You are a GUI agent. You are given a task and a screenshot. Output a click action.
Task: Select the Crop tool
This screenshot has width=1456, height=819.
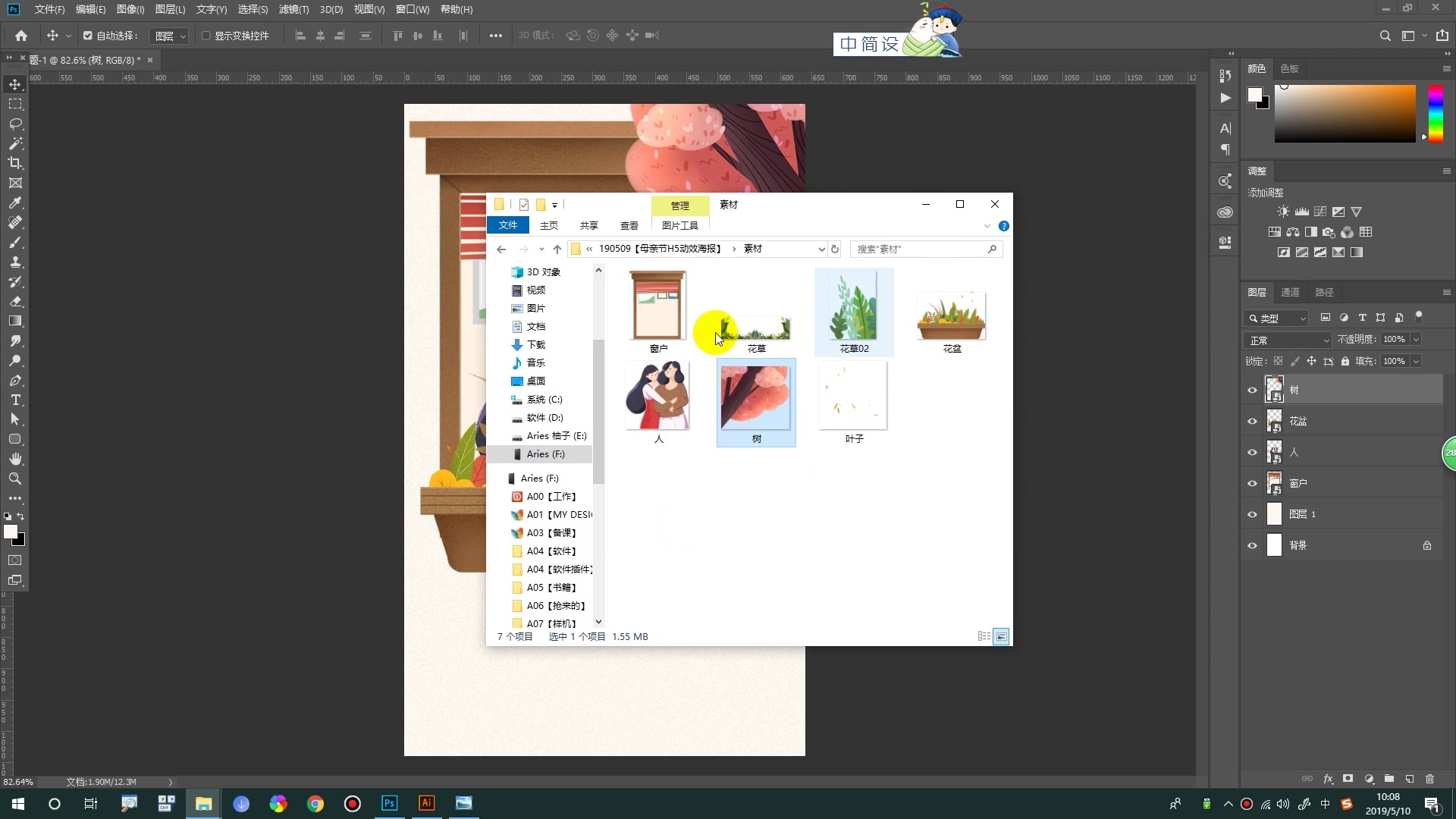click(15, 163)
